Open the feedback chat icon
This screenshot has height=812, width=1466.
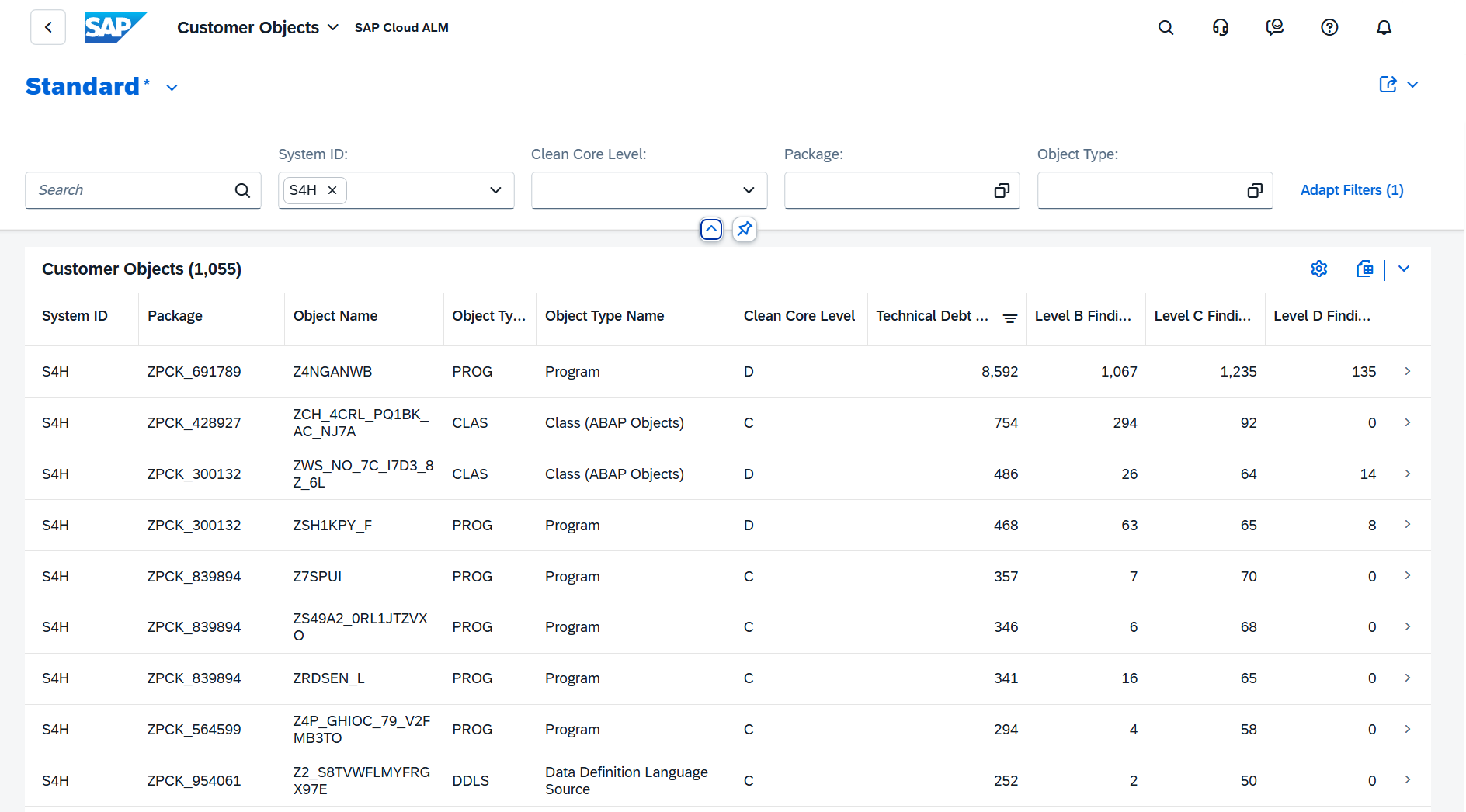click(1274, 28)
